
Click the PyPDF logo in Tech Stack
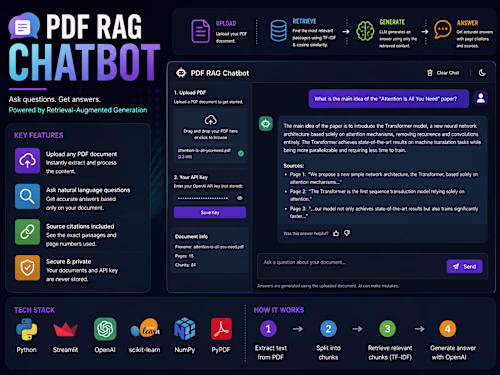[x=221, y=329]
